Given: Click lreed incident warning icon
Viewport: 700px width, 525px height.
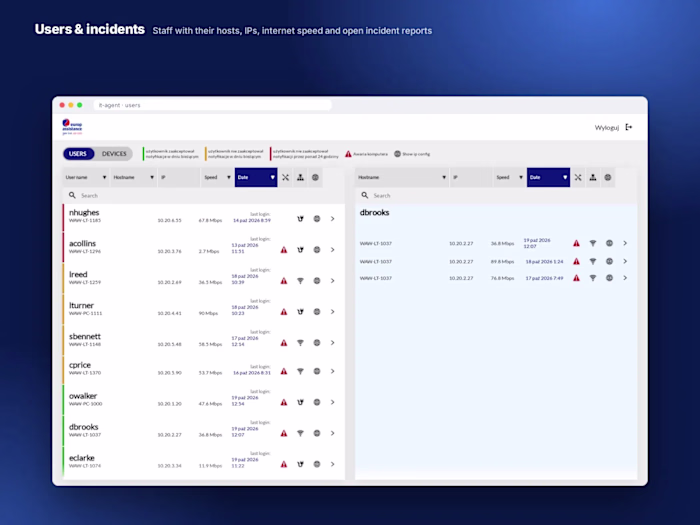Looking at the screenshot, I should click(284, 281).
